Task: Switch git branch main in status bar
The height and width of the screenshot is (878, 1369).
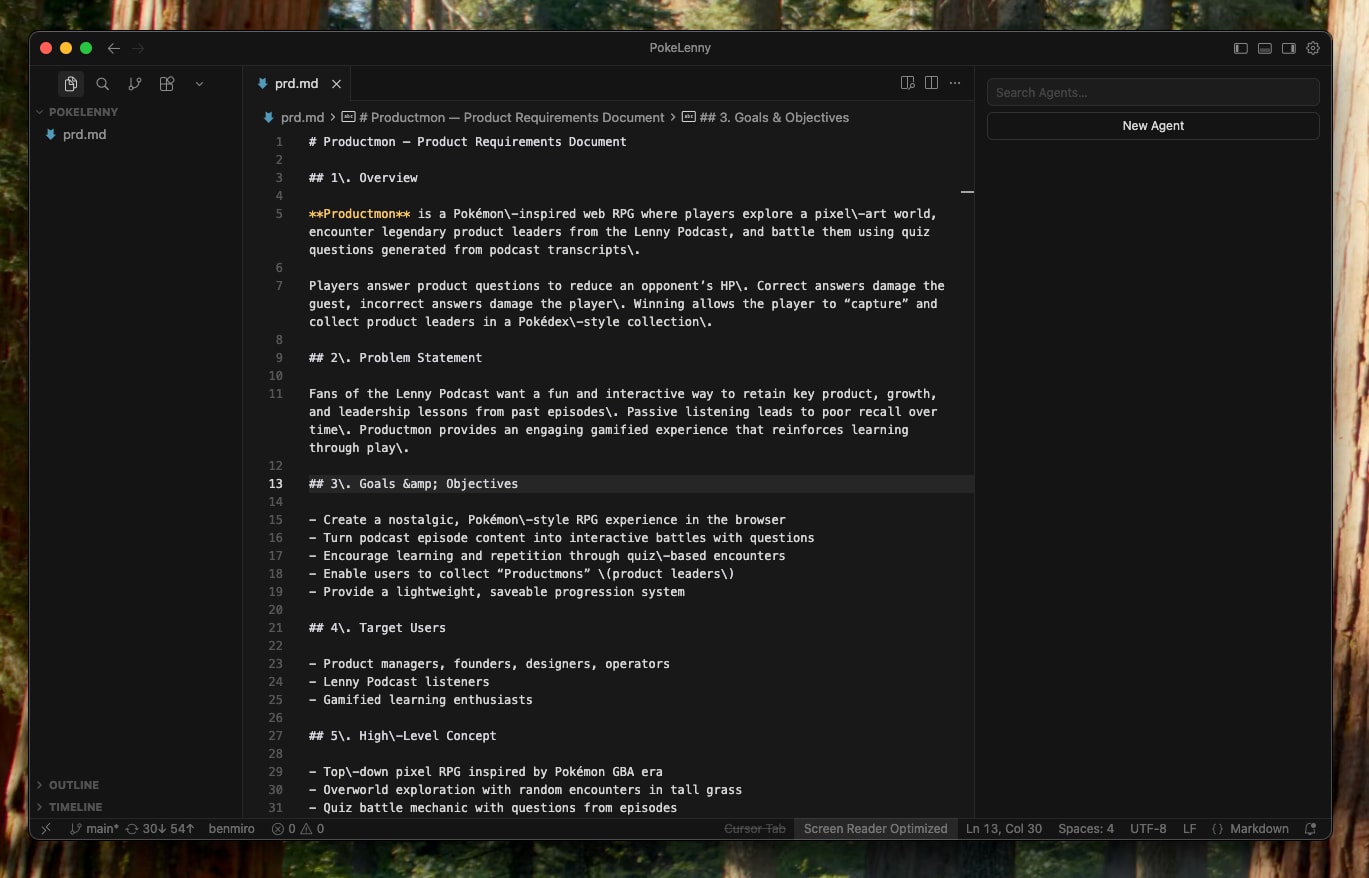Action: click(94, 829)
